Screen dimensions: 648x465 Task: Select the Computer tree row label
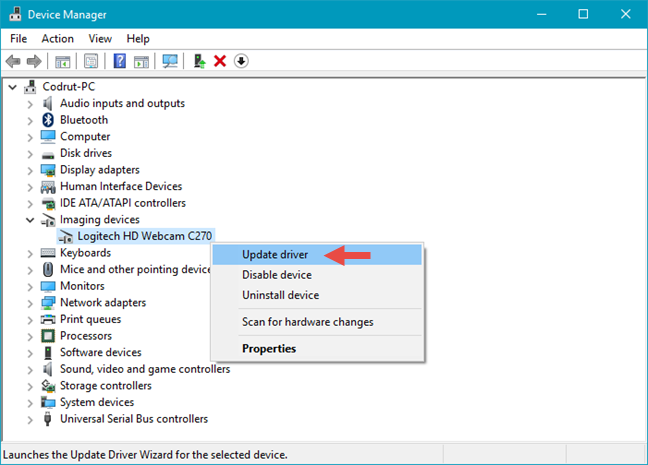tap(85, 136)
